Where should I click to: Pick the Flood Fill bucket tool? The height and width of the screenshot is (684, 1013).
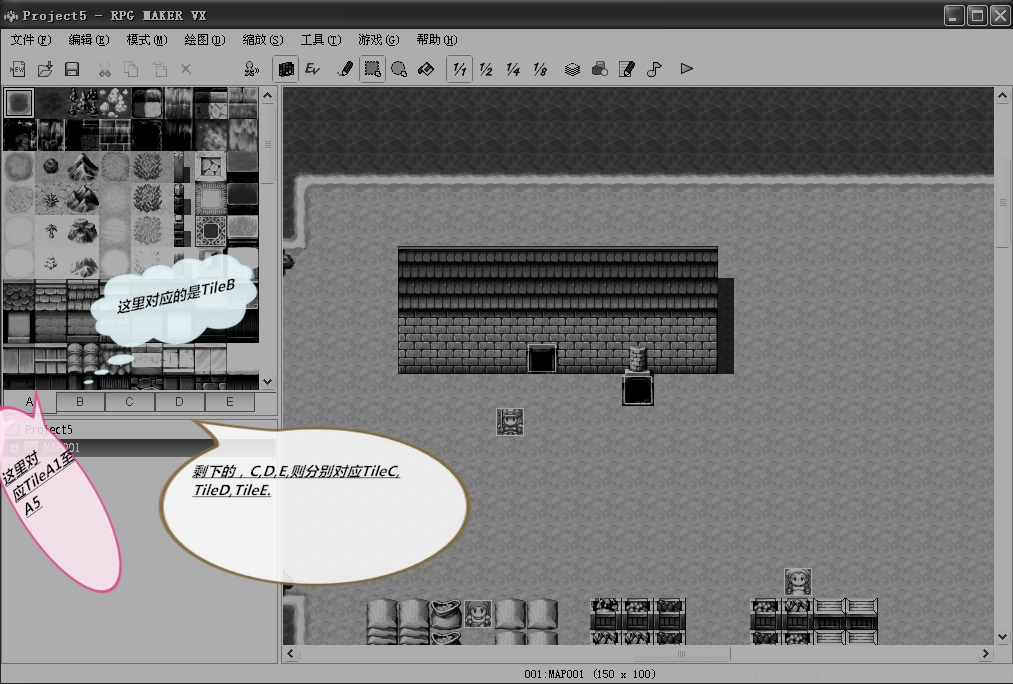[x=426, y=69]
